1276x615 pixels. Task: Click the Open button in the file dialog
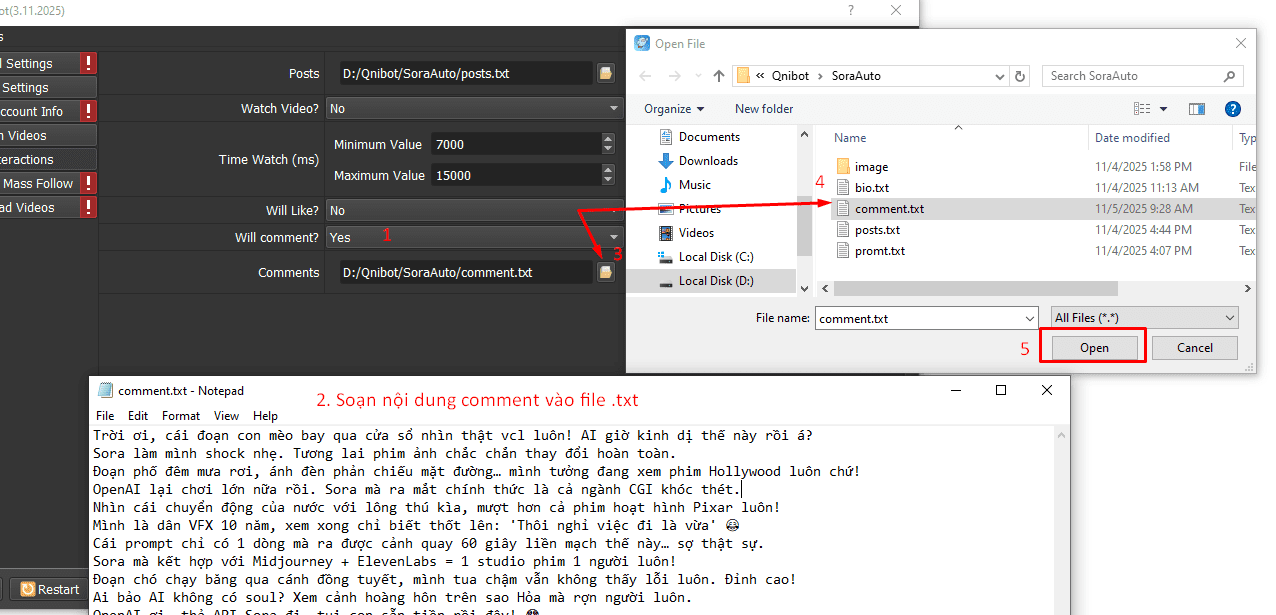tap(1093, 348)
